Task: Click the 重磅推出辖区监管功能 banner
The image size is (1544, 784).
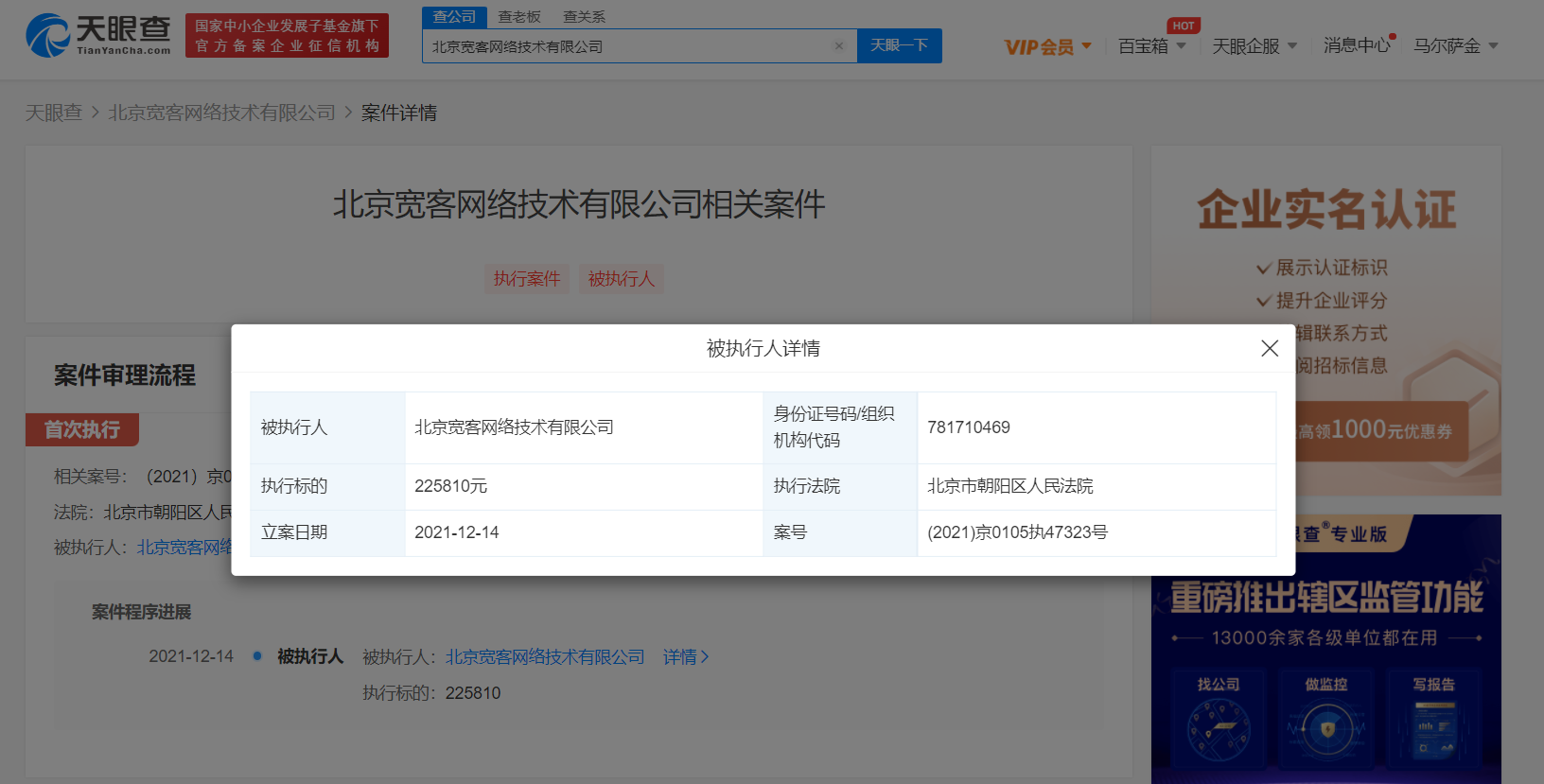Action: tap(1326, 598)
